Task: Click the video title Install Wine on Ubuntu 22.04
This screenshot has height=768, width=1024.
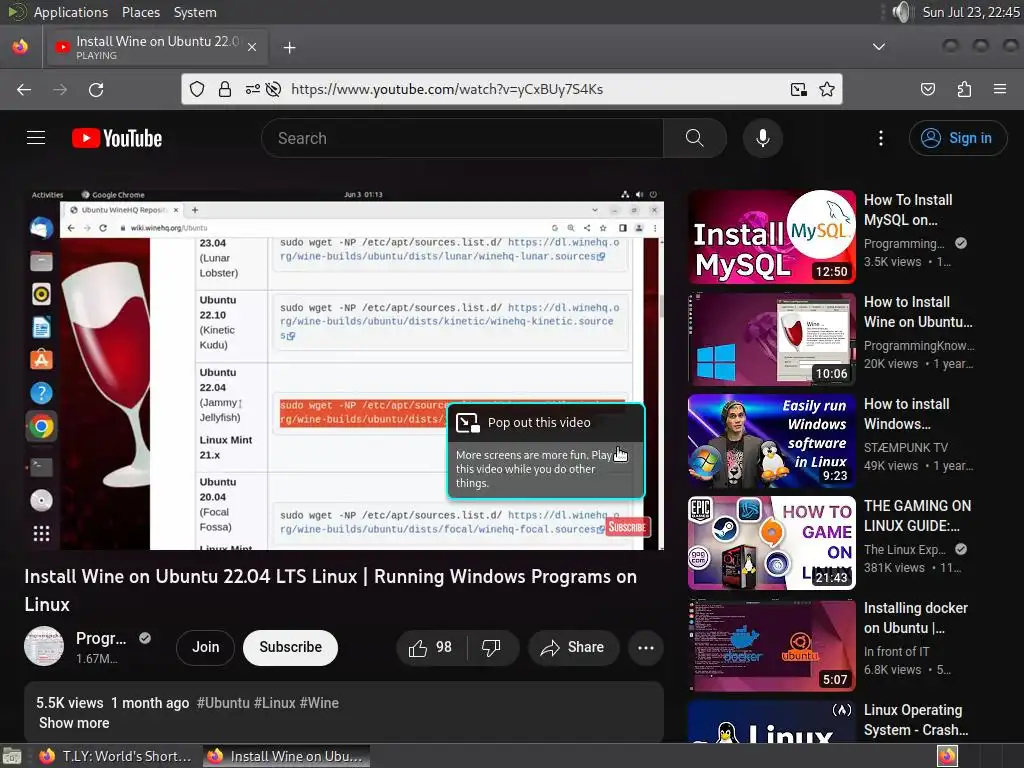Action: pyautogui.click(x=330, y=590)
